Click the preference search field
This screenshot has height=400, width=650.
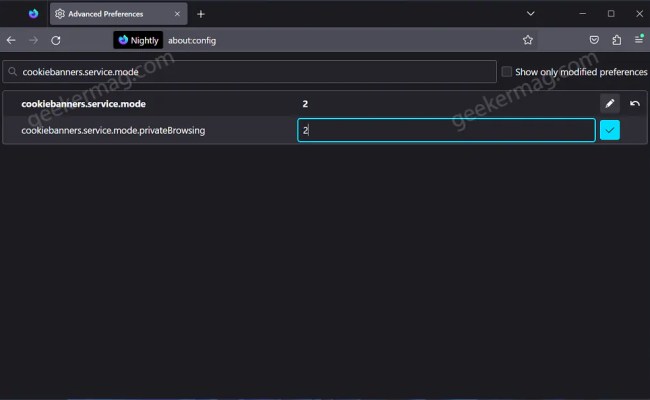tap(250, 72)
